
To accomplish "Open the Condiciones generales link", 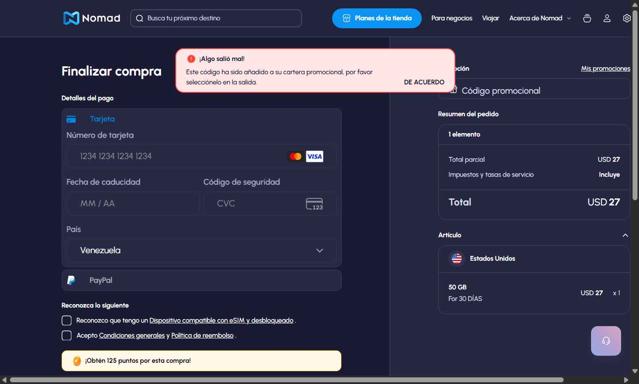I will click(x=132, y=335).
